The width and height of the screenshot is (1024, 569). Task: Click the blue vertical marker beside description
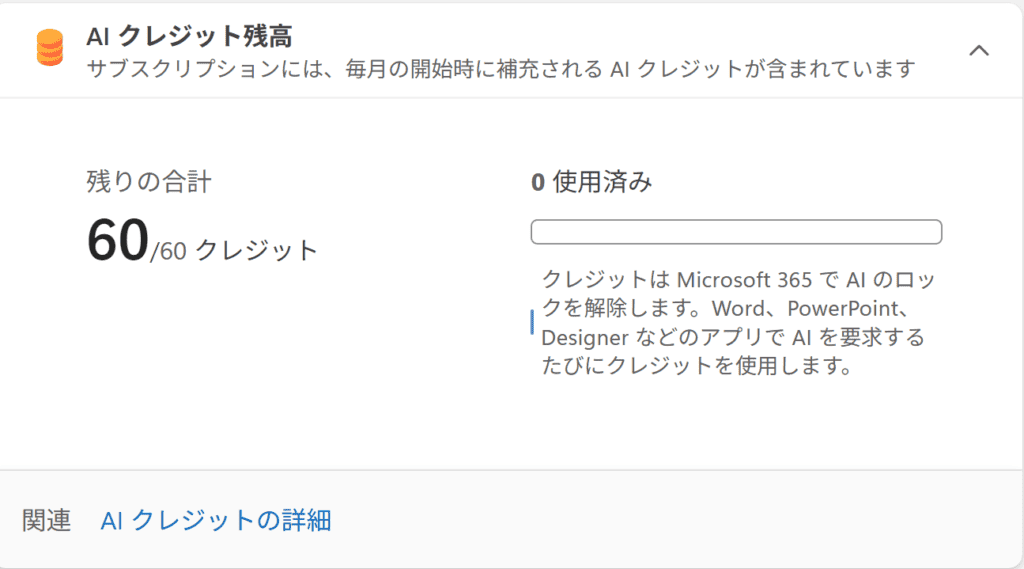click(x=532, y=322)
